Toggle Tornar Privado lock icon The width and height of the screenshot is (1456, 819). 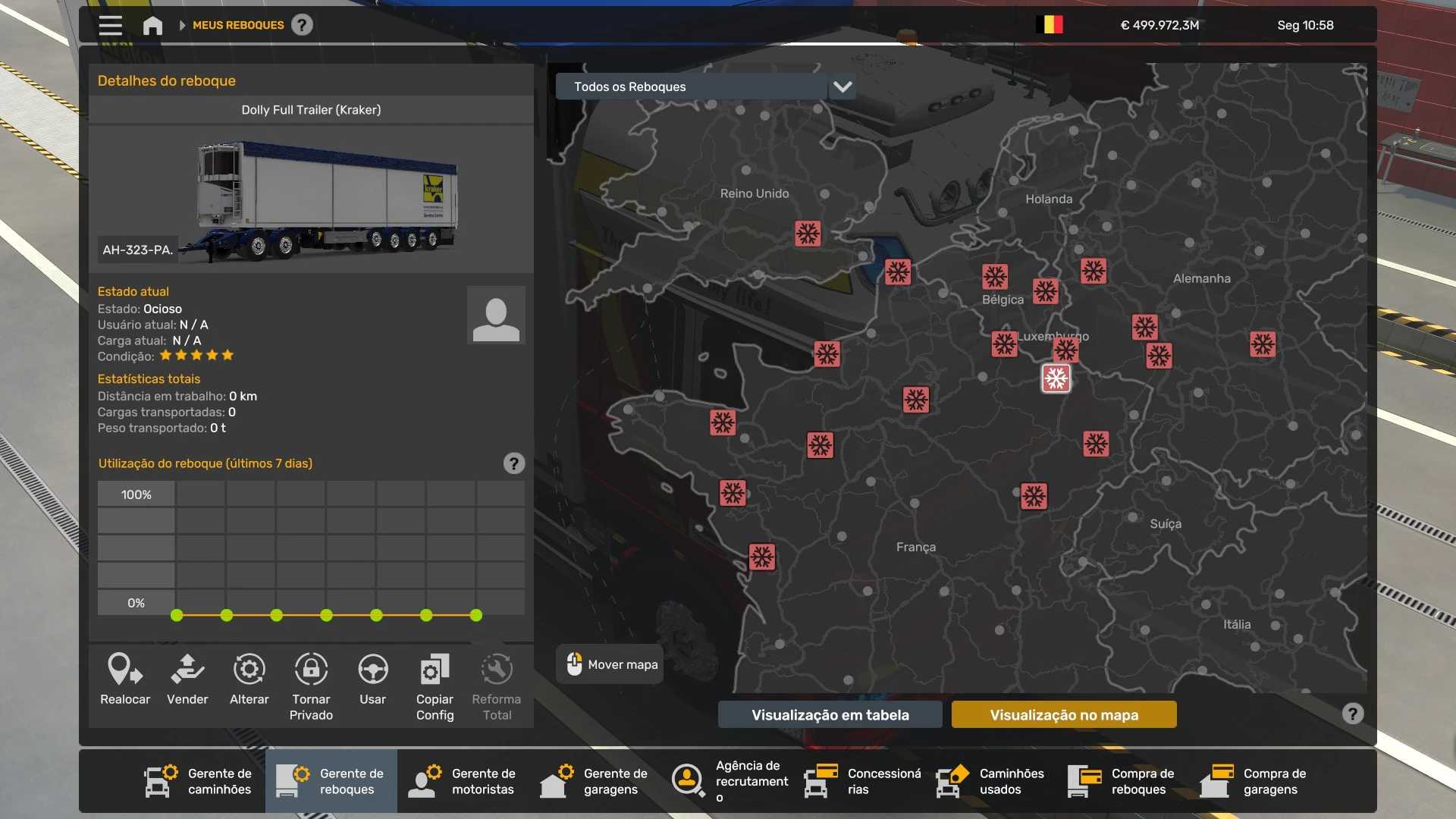311,670
